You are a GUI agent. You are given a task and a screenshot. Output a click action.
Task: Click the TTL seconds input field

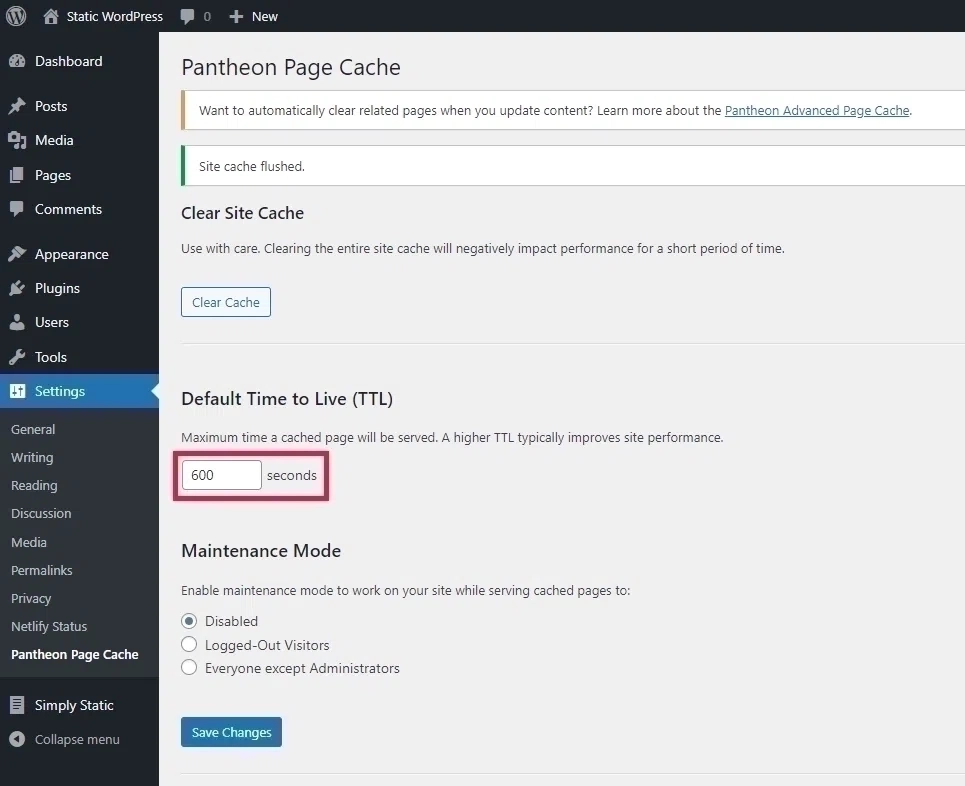point(221,475)
